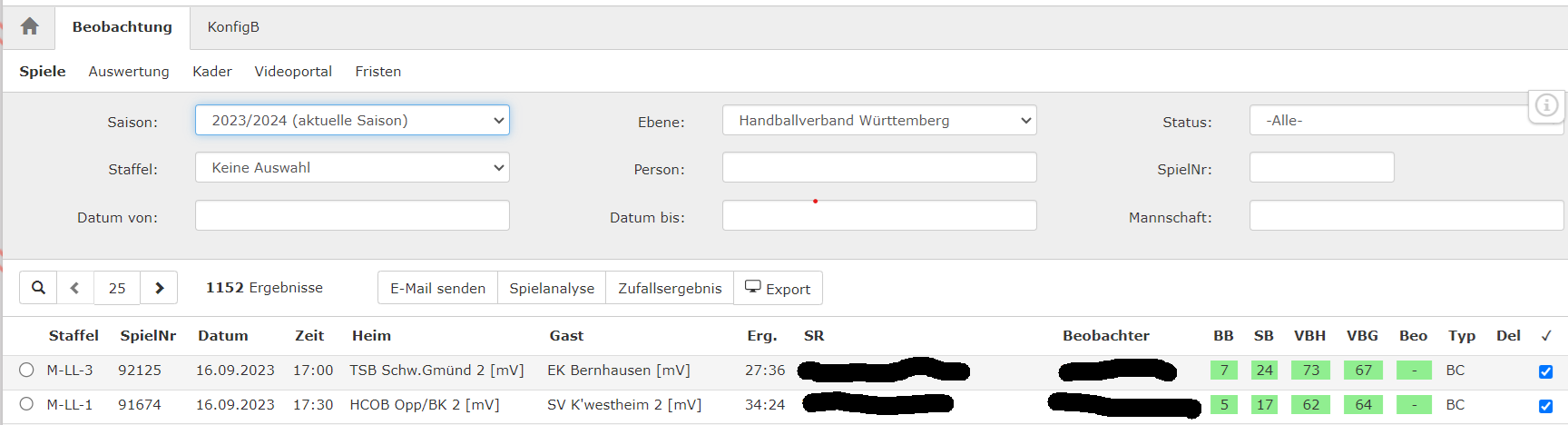Uncheck the checkbox for M-LL-3 row

click(1546, 371)
